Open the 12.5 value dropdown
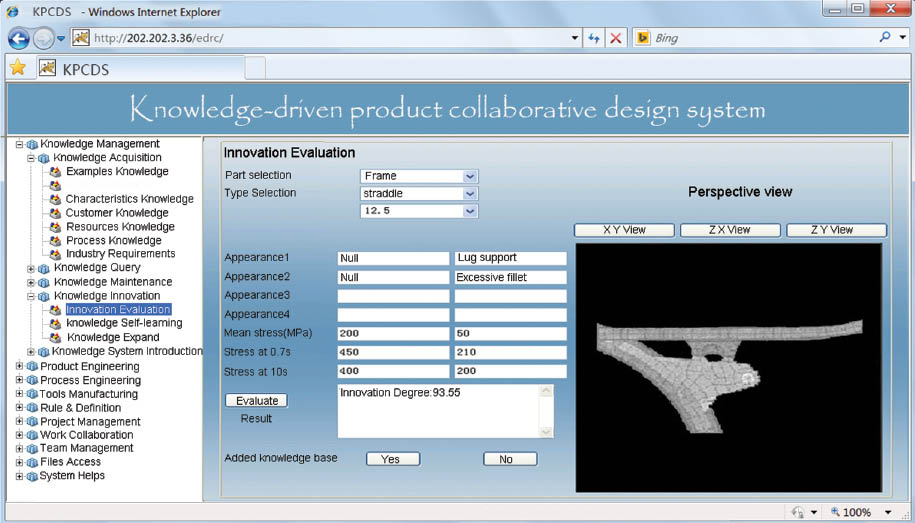The height and width of the screenshot is (523, 915). pyautogui.click(x=470, y=211)
